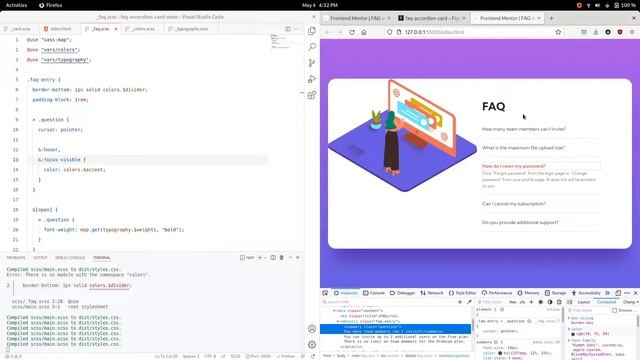This screenshot has width=640, height=360.
Task: Open the Network devtools tab
Action: tap(432, 293)
